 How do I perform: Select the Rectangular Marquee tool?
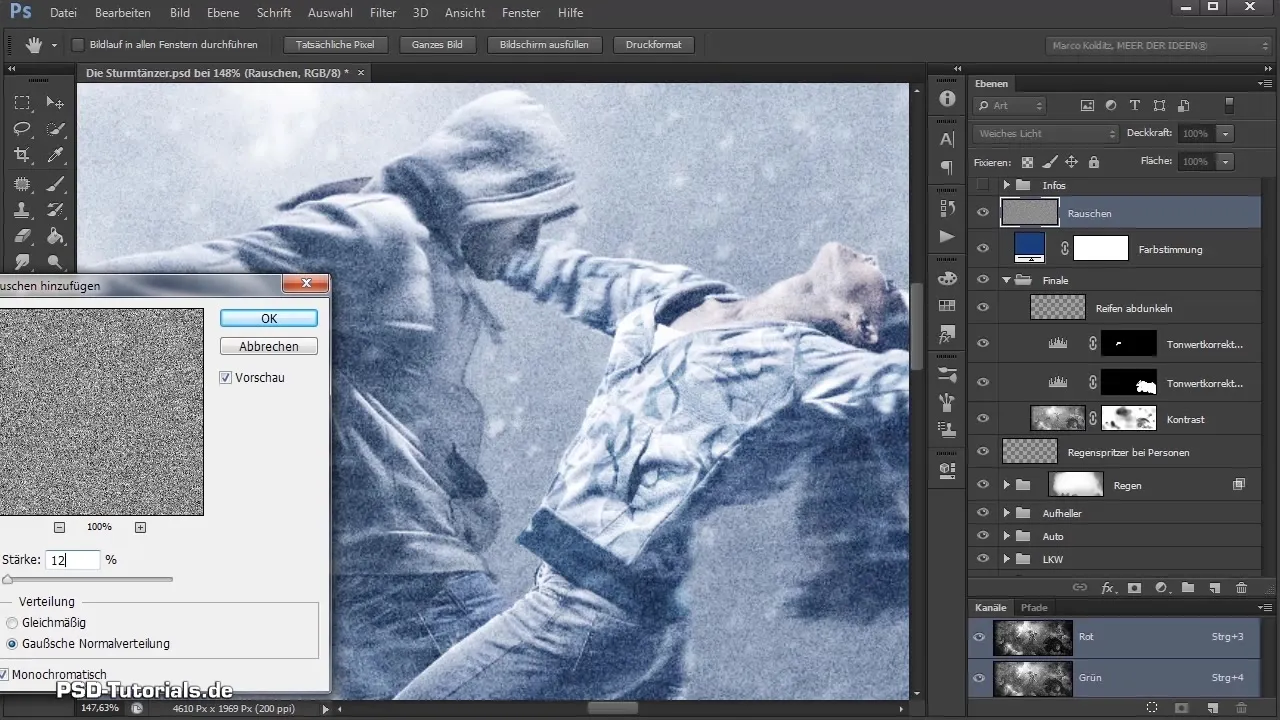coord(22,103)
